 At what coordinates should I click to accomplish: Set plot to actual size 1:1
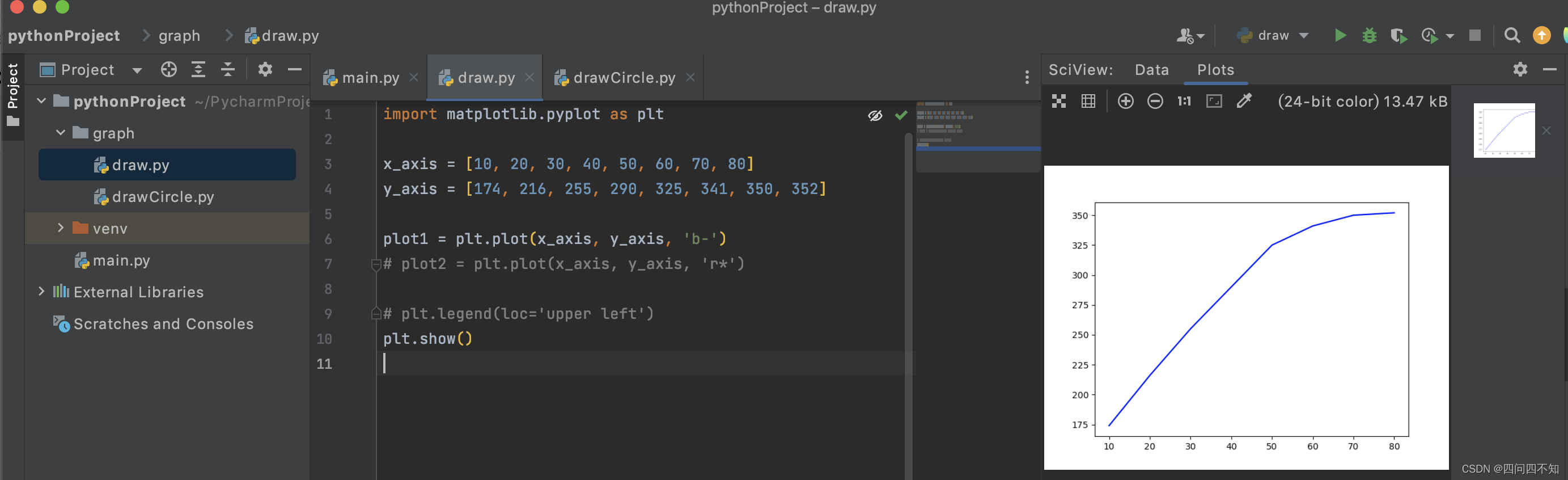point(1184,101)
